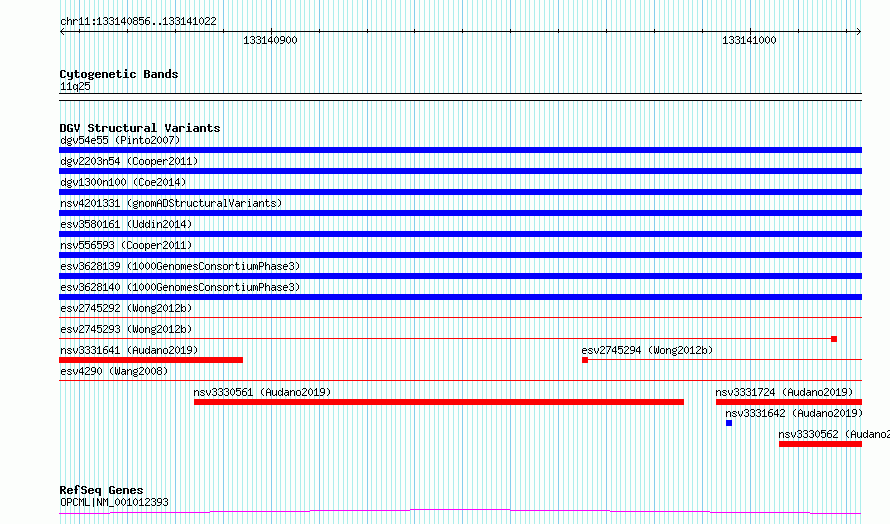Click the 133141000 ruler position label
Image resolution: width=890 pixels, height=524 pixels.
tap(749, 40)
